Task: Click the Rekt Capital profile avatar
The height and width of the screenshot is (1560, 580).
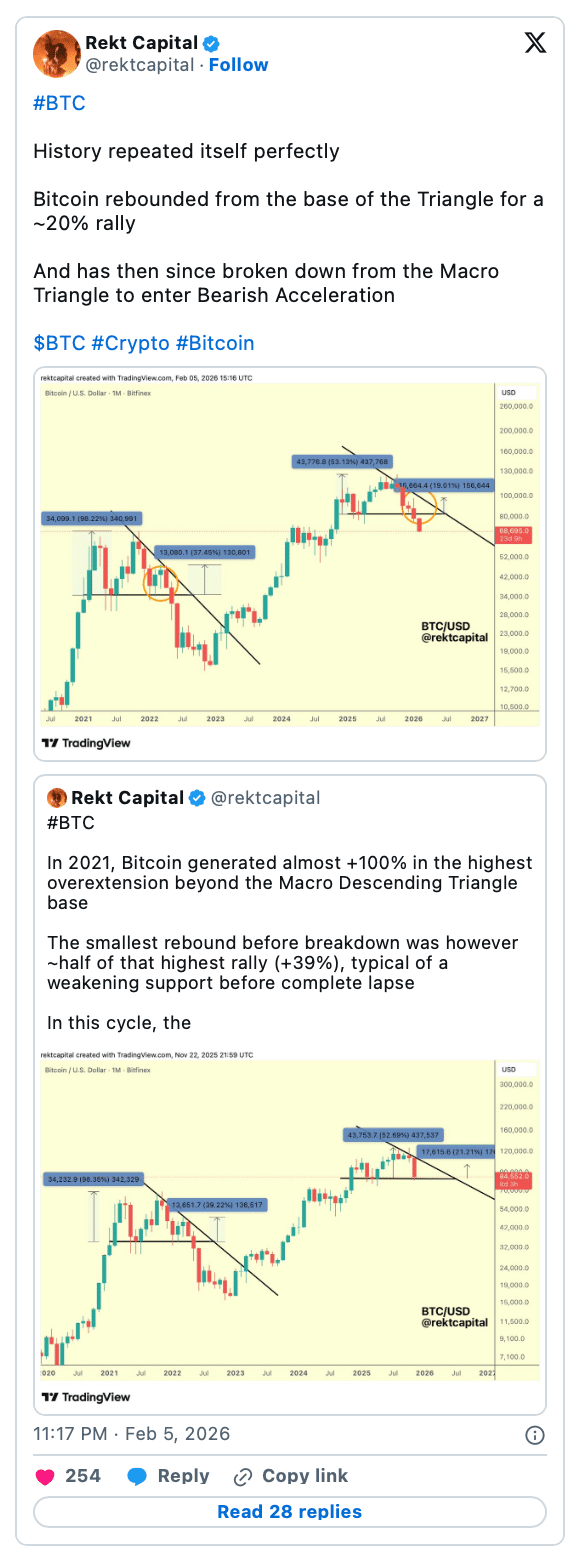Action: pos(57,54)
